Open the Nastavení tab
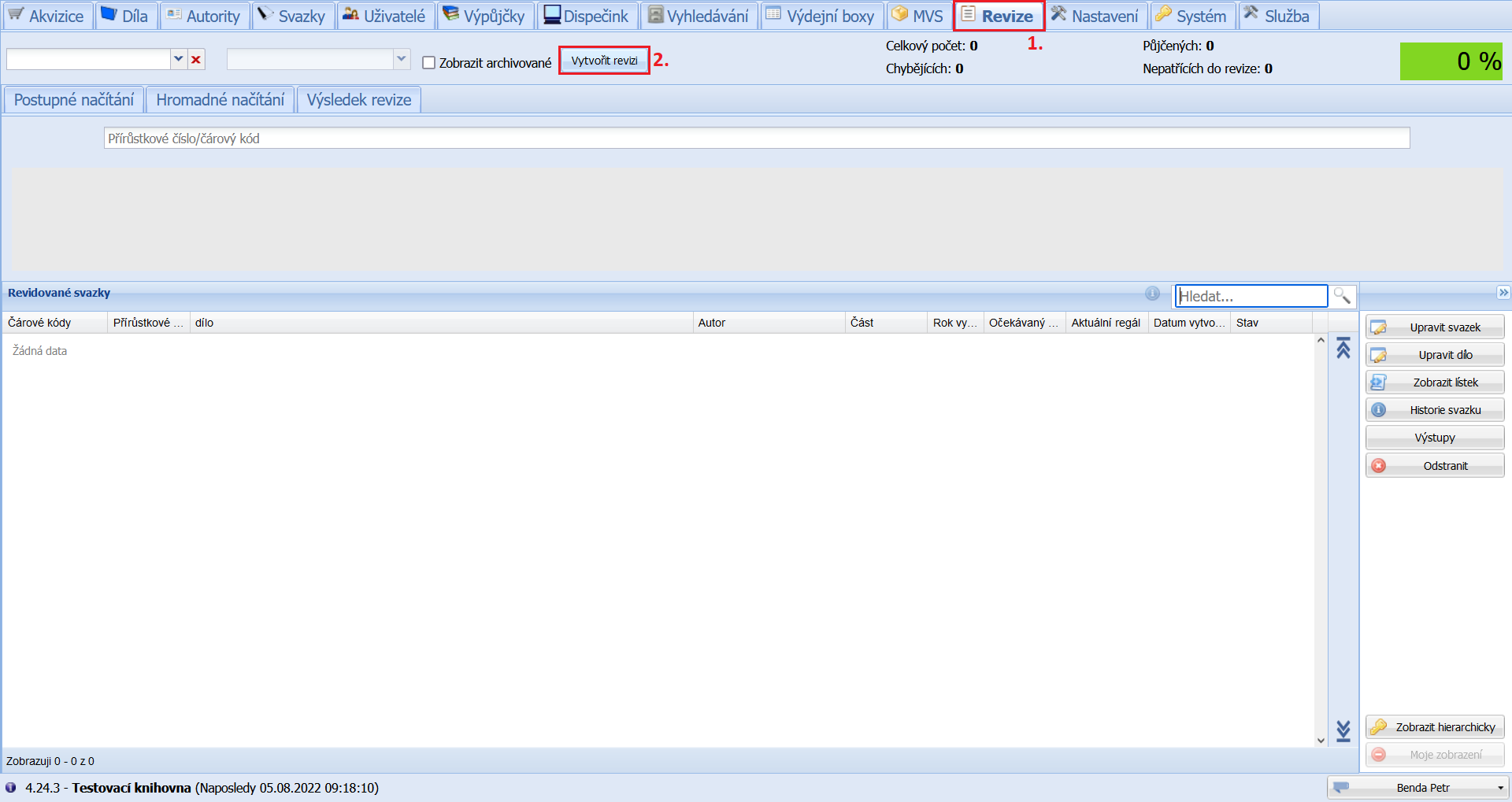The height and width of the screenshot is (802, 1512). (1096, 16)
